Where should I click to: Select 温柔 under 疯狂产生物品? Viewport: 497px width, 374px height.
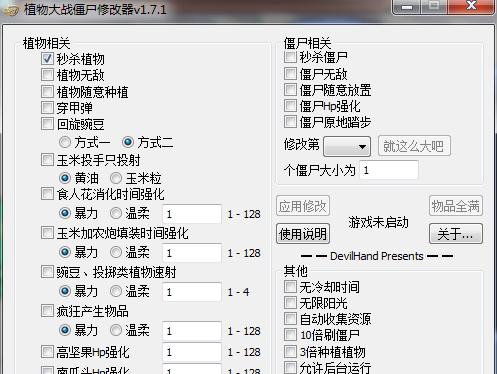tap(116, 330)
